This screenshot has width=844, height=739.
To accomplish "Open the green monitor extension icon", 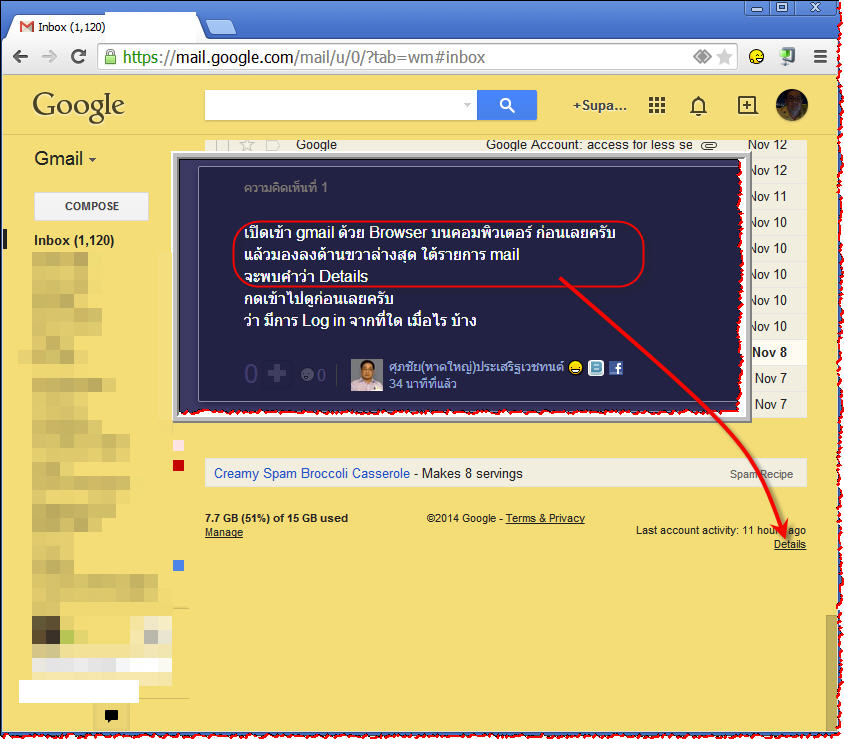I will tap(787, 57).
